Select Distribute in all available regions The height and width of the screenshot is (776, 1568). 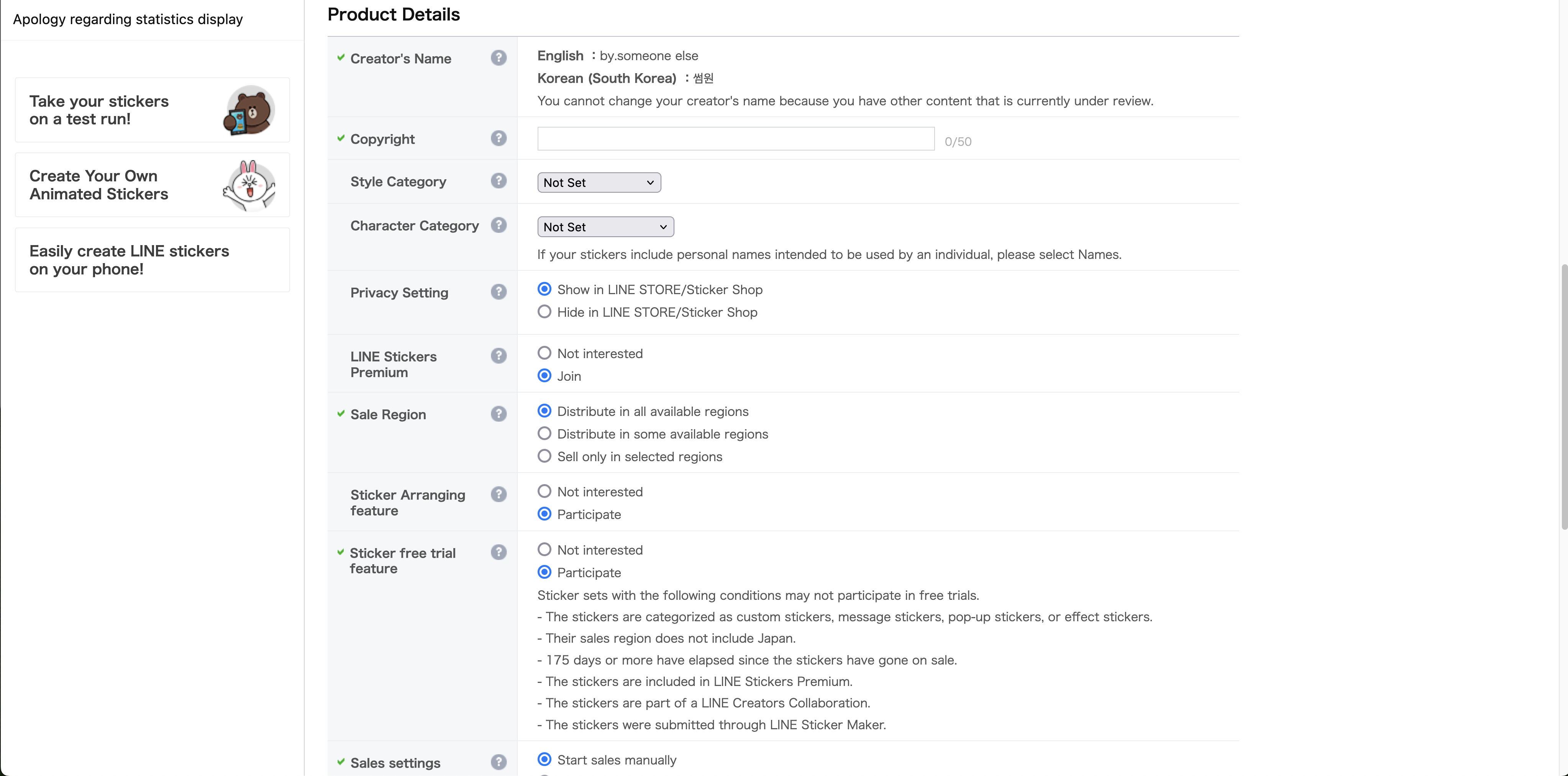click(x=544, y=411)
